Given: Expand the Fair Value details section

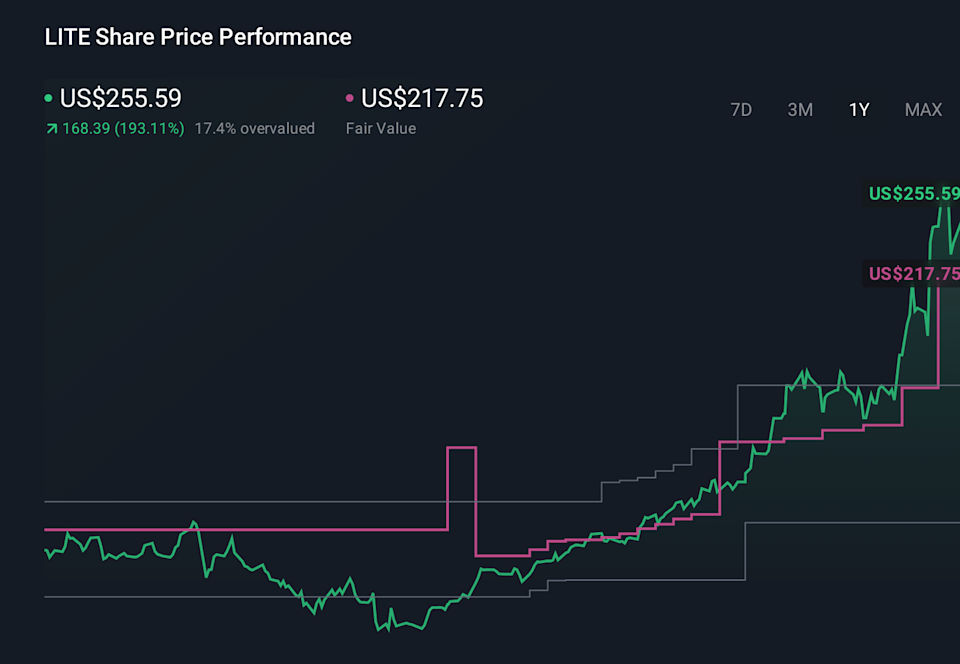Looking at the screenshot, I should pos(380,128).
